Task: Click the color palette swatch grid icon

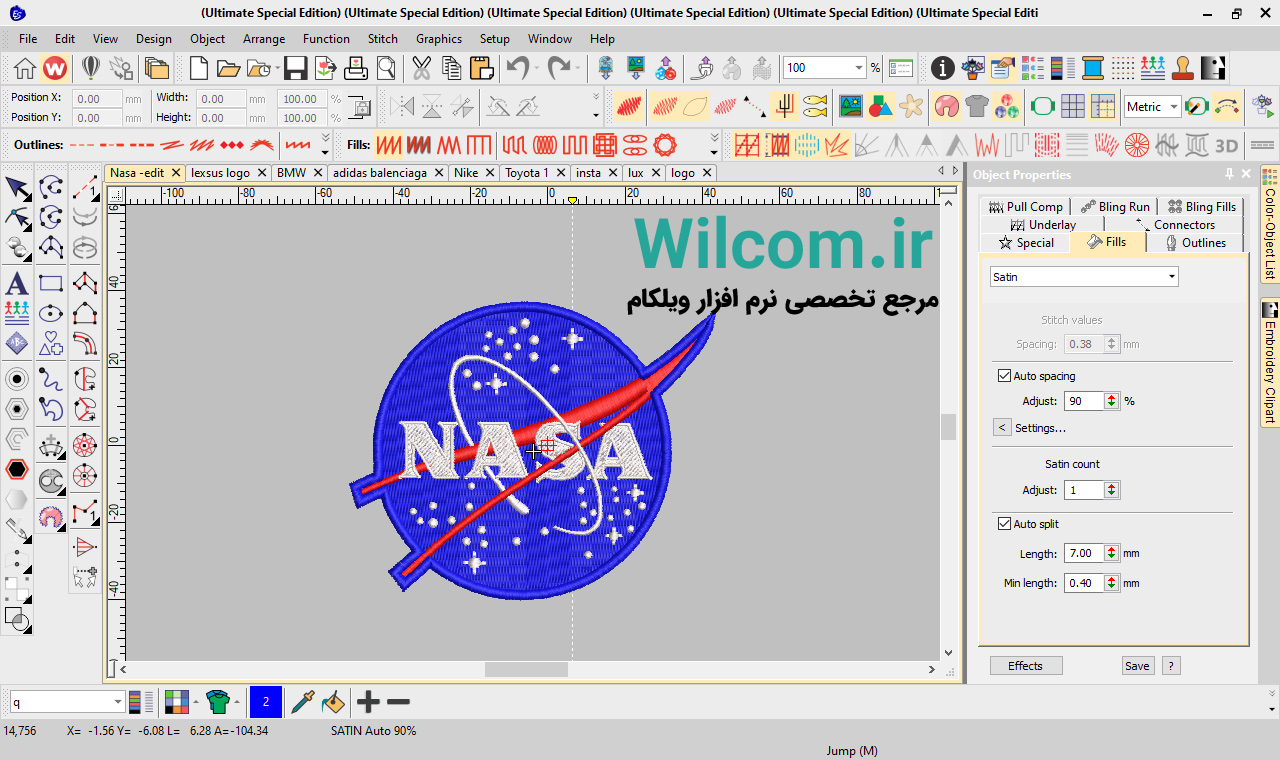Action: click(176, 702)
